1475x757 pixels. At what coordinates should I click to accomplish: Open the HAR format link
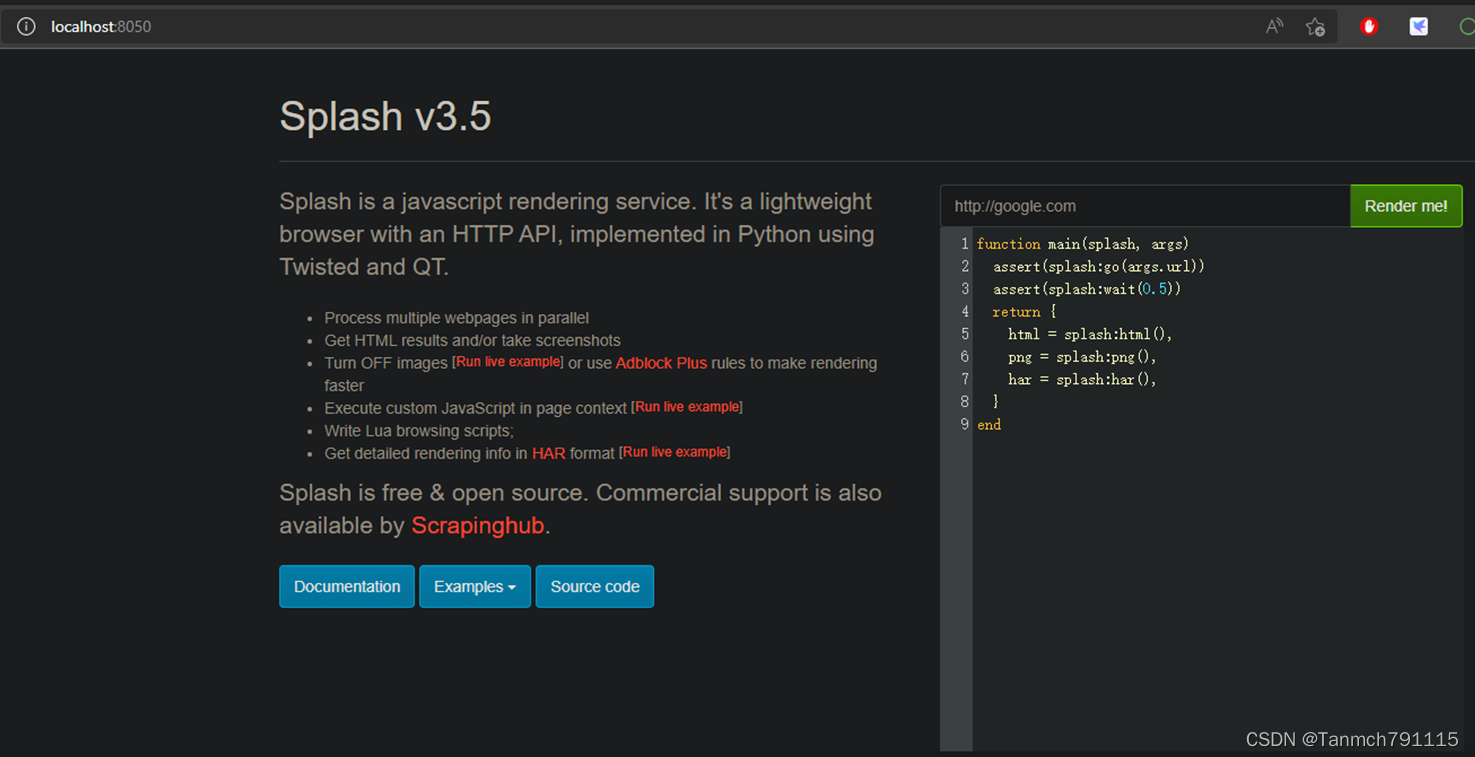(x=549, y=453)
